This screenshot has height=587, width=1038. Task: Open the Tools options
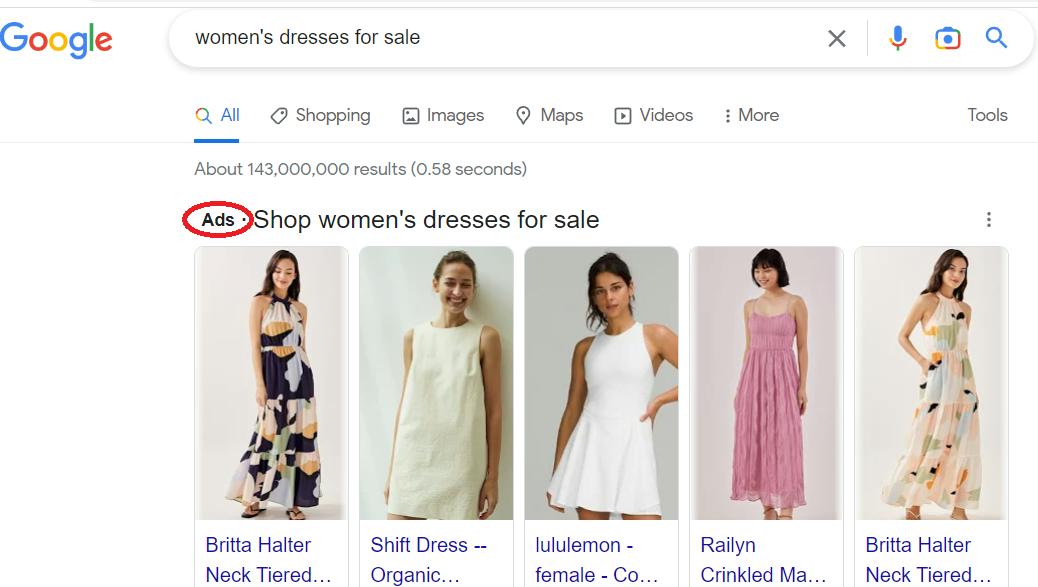pyautogui.click(x=987, y=115)
